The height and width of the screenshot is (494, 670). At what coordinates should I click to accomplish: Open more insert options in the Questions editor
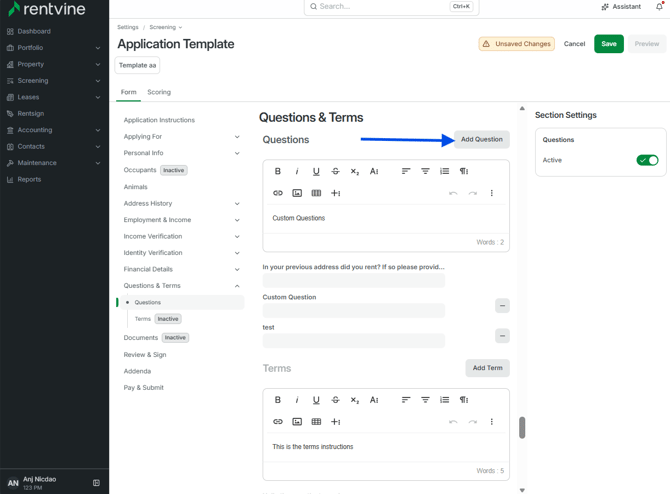click(335, 193)
